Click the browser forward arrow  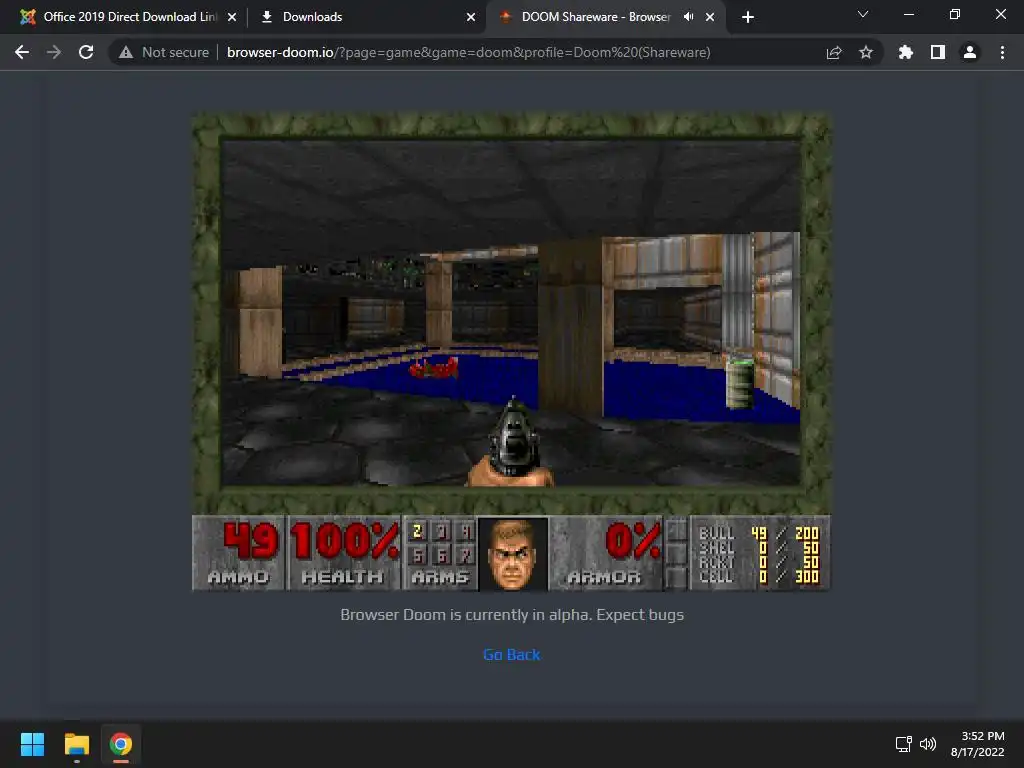(x=54, y=52)
